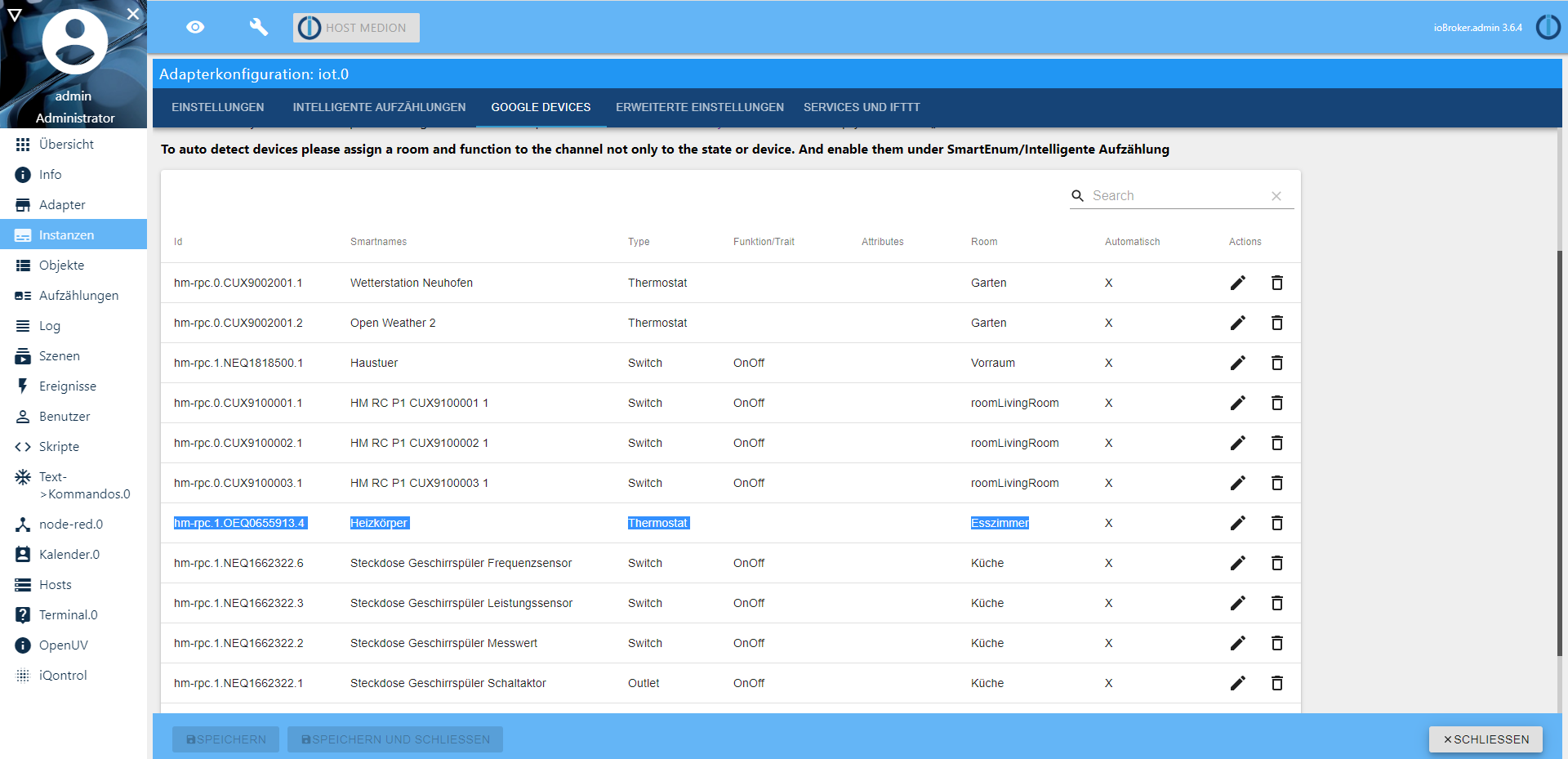This screenshot has height=759, width=1568.
Task: Open the Erweiterte Einstellungen tab
Action: [700, 107]
